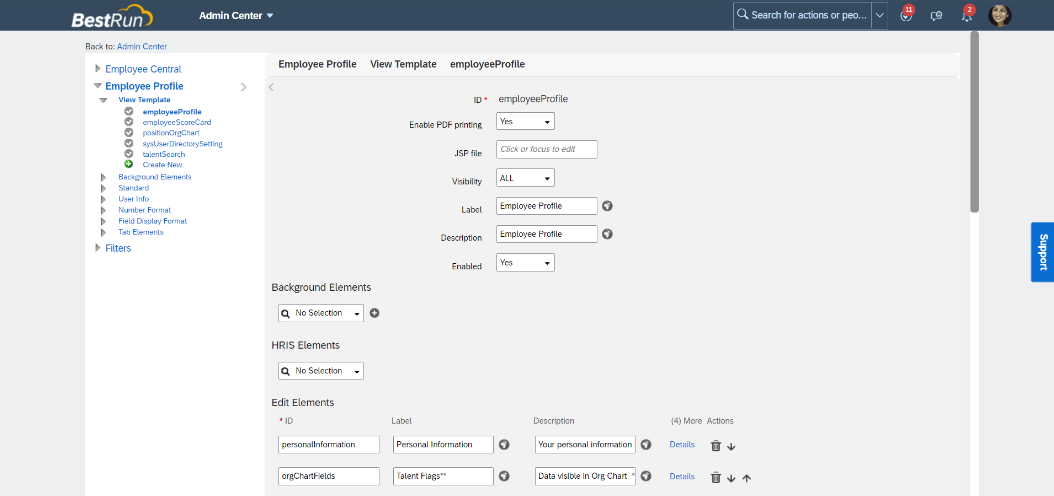This screenshot has width=1054, height=496.
Task: Collapse the Employee Profile tree node
Action: [x=98, y=86]
